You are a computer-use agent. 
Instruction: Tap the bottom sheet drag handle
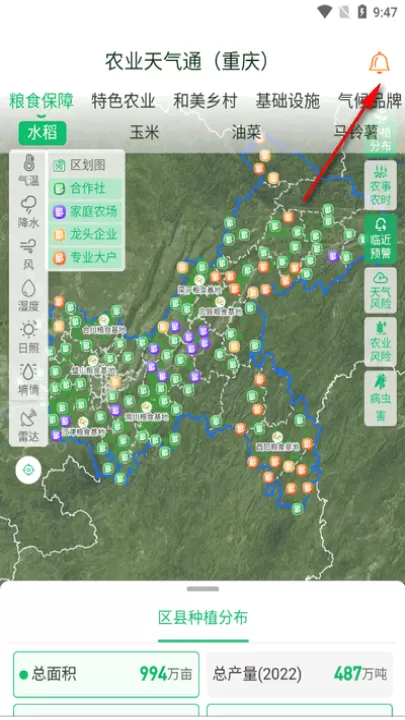[203, 589]
